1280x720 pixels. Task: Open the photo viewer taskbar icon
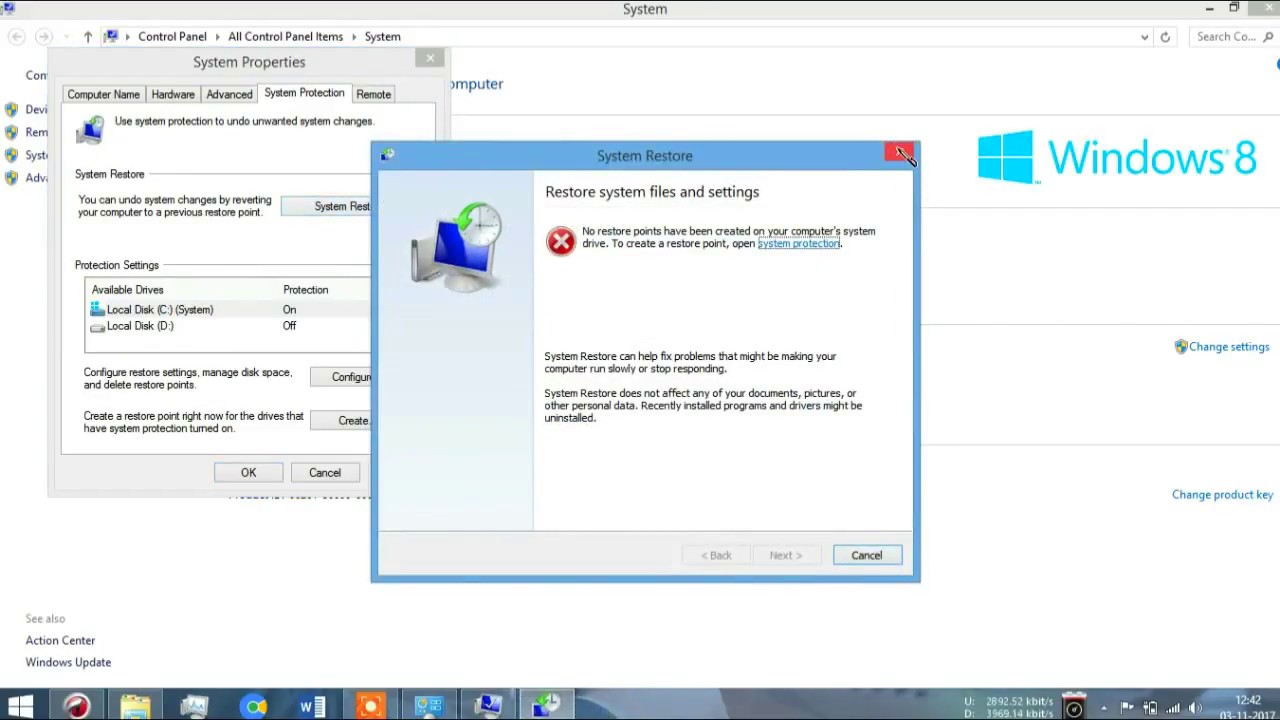(194, 706)
